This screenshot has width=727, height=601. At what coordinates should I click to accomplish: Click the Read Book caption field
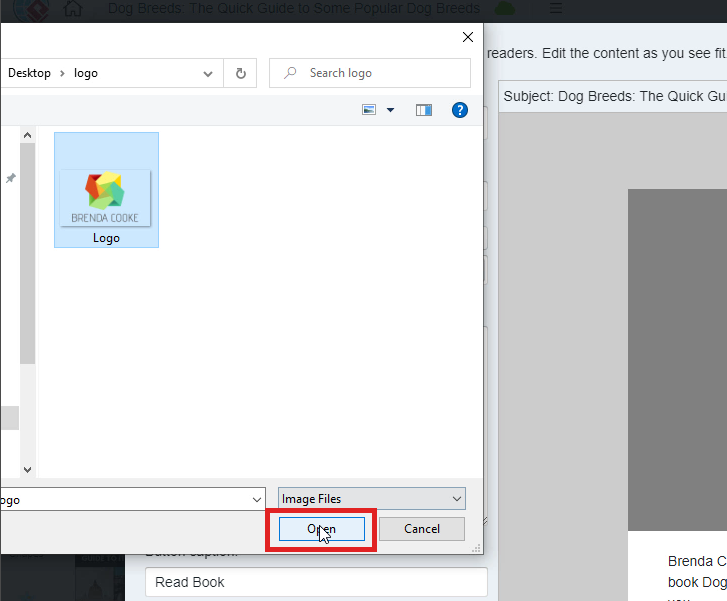(316, 582)
